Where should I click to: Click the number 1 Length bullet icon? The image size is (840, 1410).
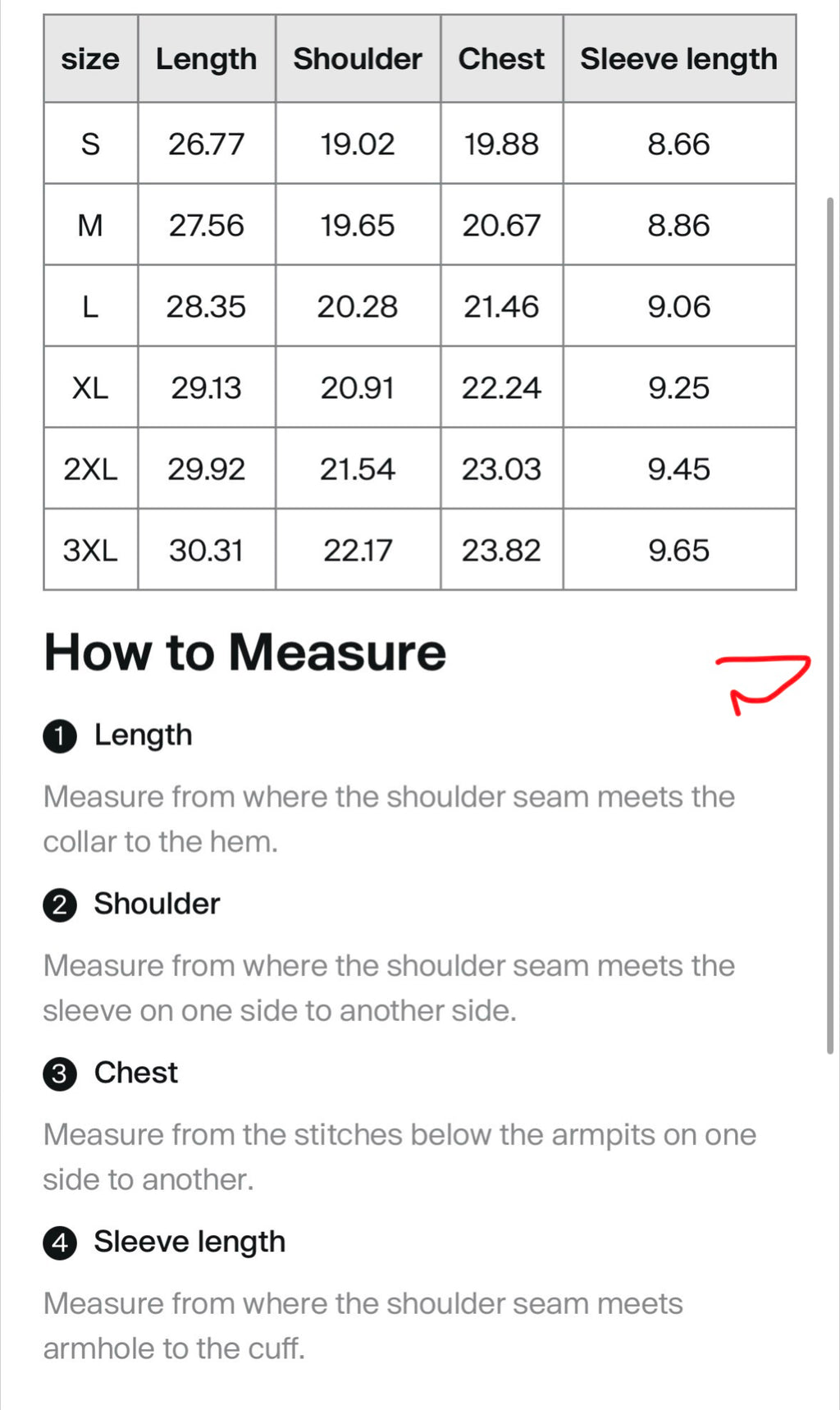(x=60, y=736)
